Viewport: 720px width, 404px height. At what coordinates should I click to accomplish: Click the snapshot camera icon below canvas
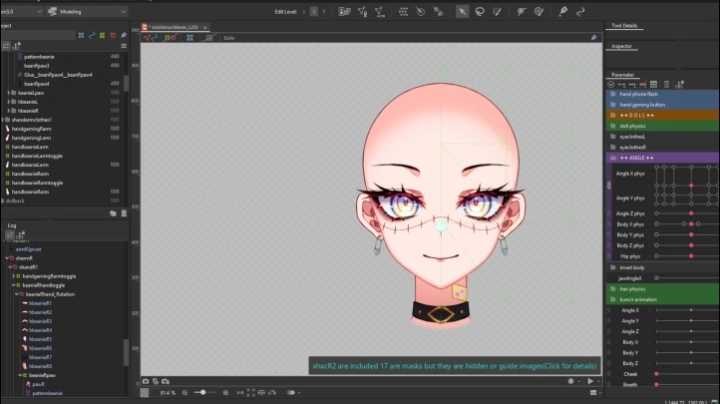(x=146, y=381)
